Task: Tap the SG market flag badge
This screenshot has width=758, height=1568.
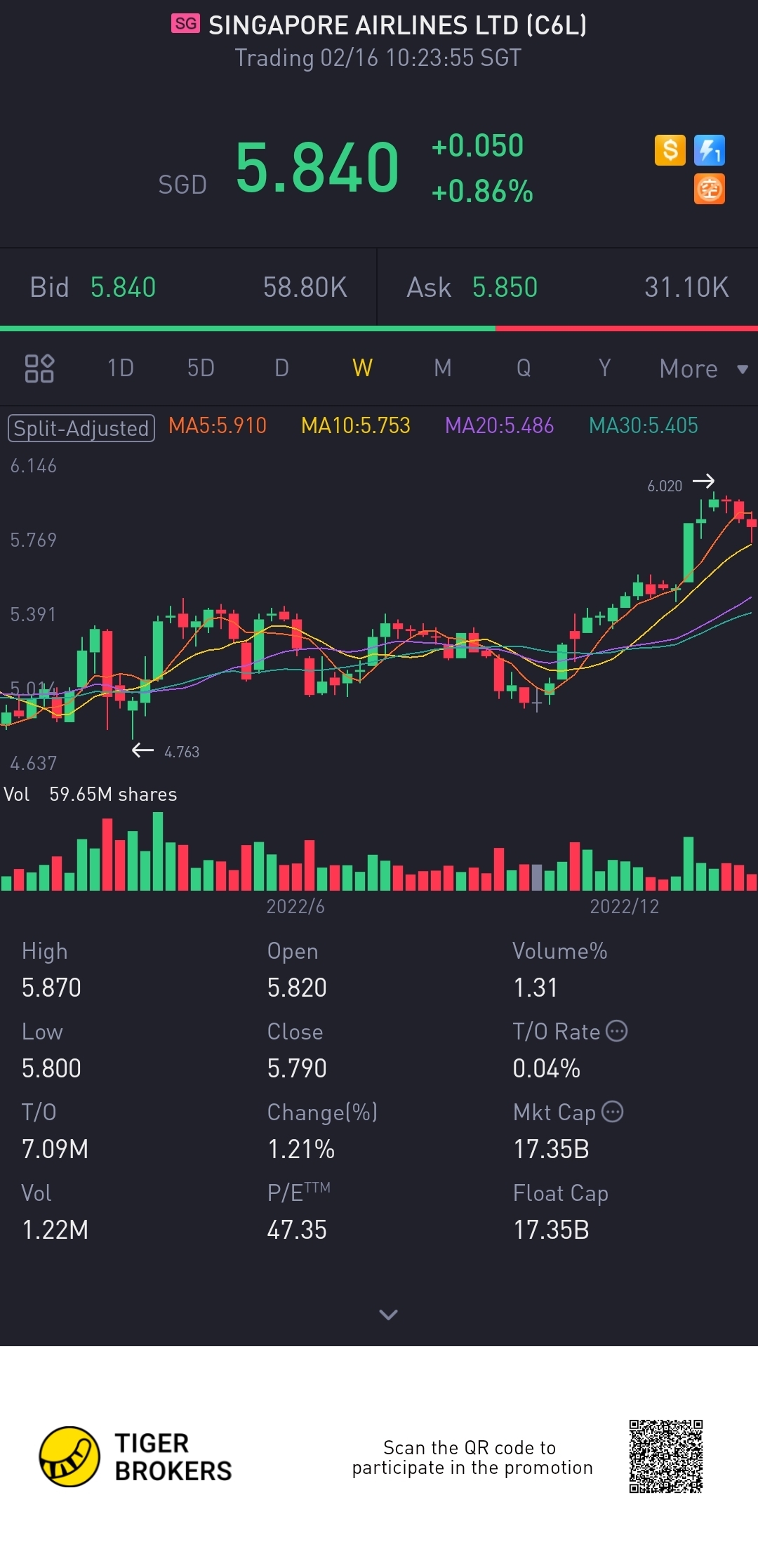Action: click(185, 24)
